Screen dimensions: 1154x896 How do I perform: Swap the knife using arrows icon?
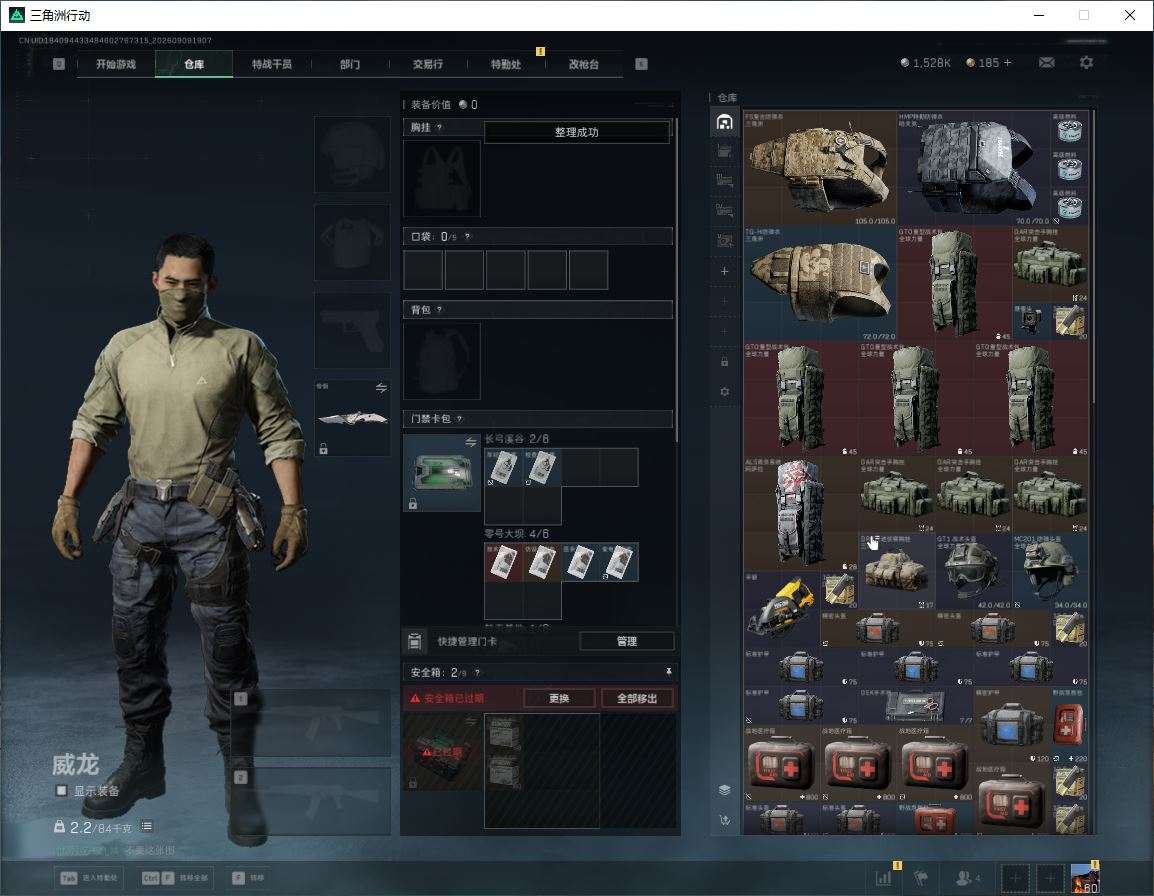tap(380, 388)
